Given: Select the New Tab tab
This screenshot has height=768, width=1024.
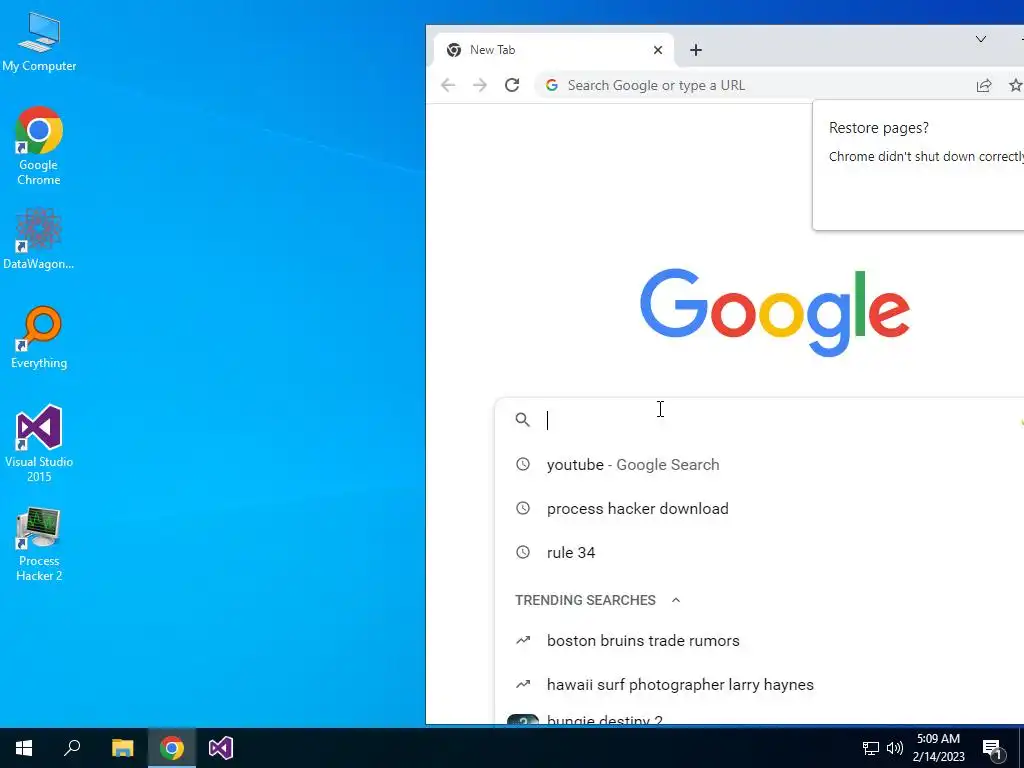Looking at the screenshot, I should point(554,50).
